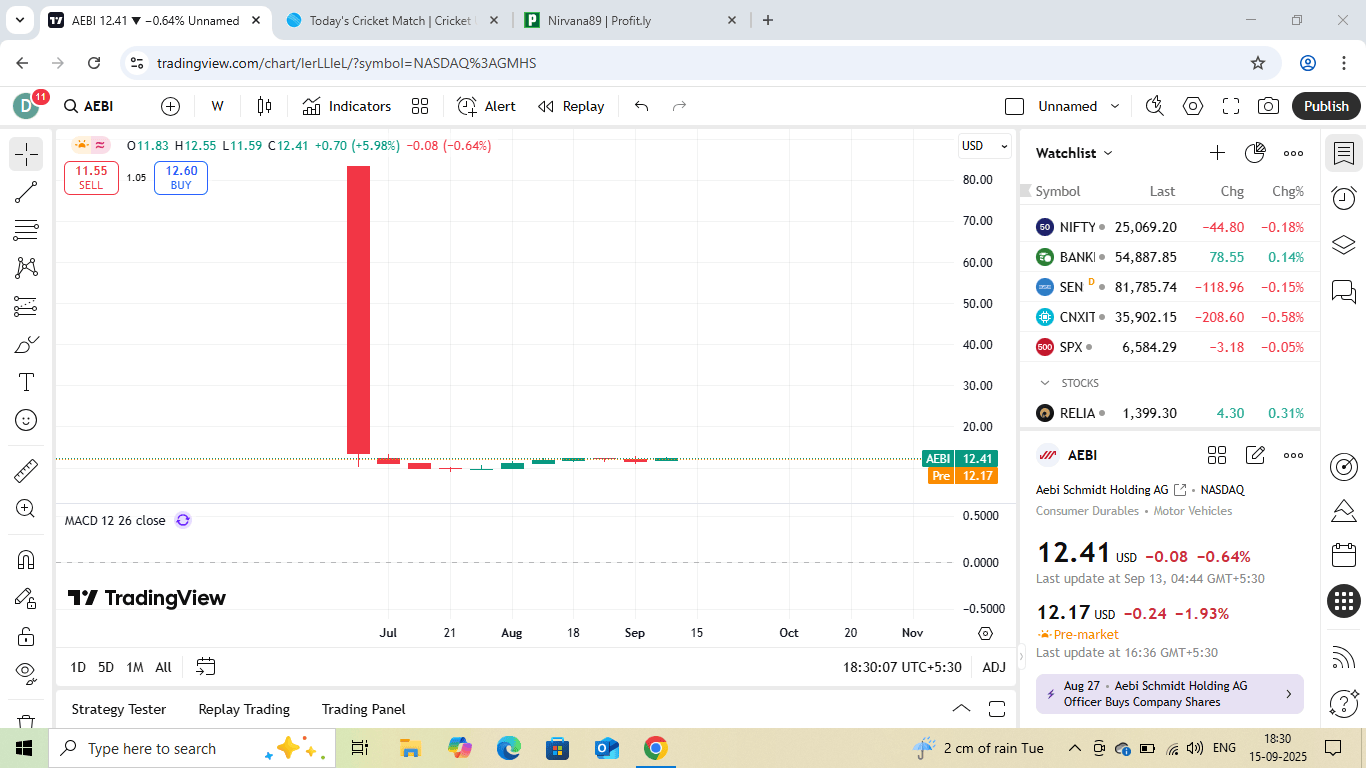Collapse the bottom panel with chevron
Screen dimensions: 1366x768
961,709
